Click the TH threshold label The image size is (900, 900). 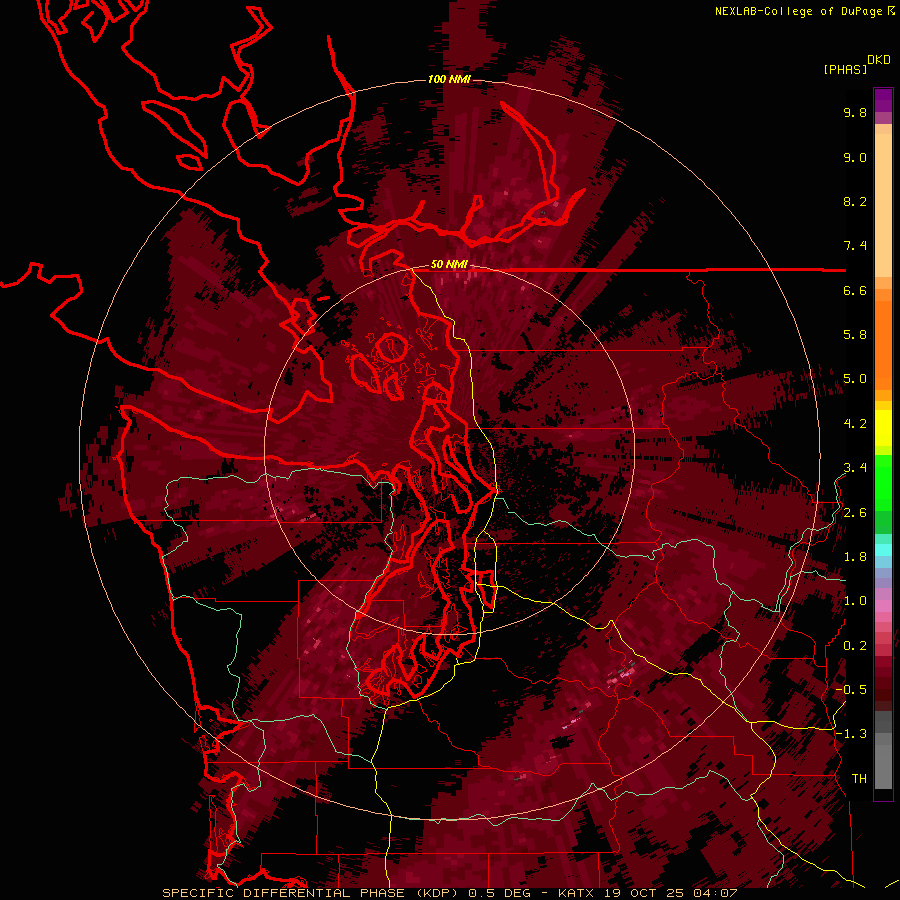[x=859, y=779]
